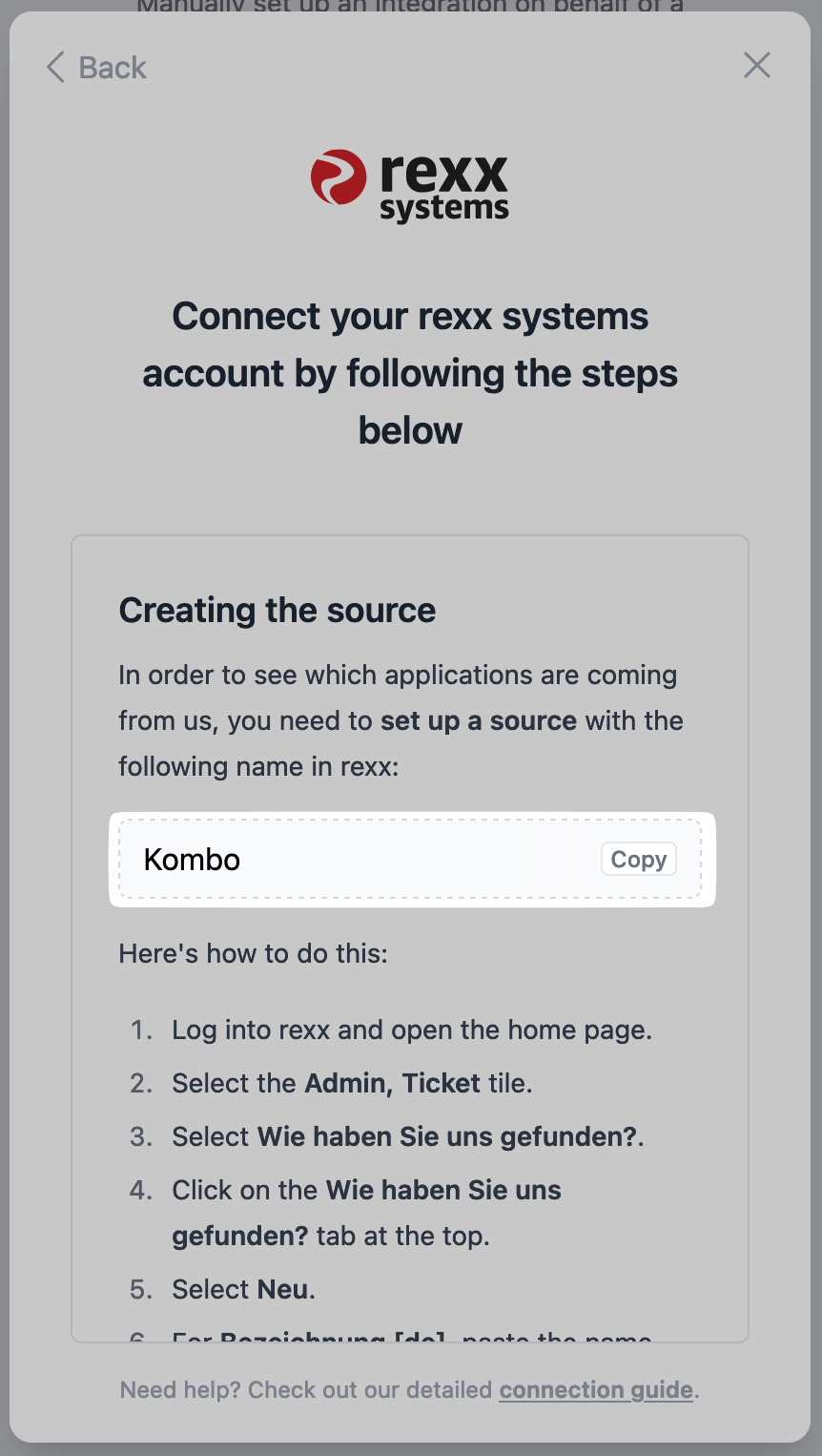This screenshot has width=822, height=1456.
Task: Open the connection guide link
Action: tap(596, 1390)
